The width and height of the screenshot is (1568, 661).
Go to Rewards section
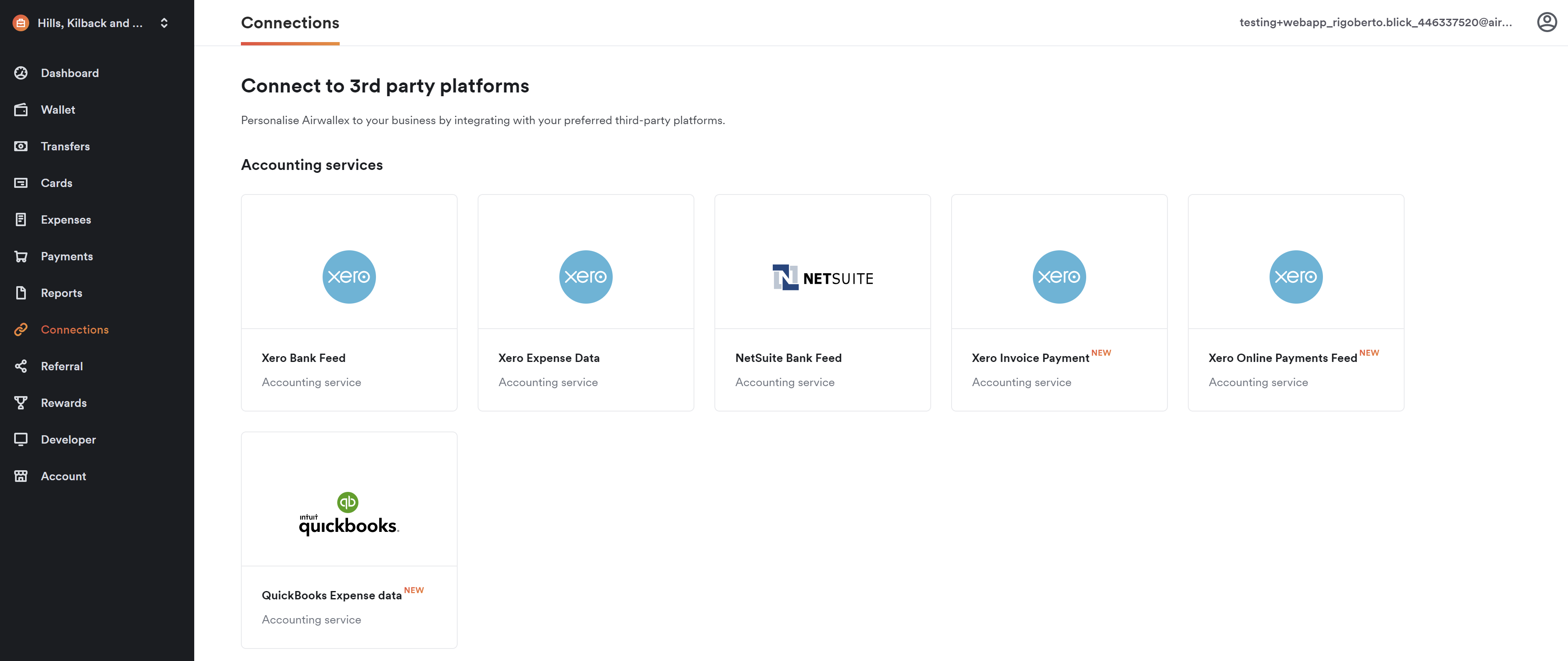(x=63, y=403)
